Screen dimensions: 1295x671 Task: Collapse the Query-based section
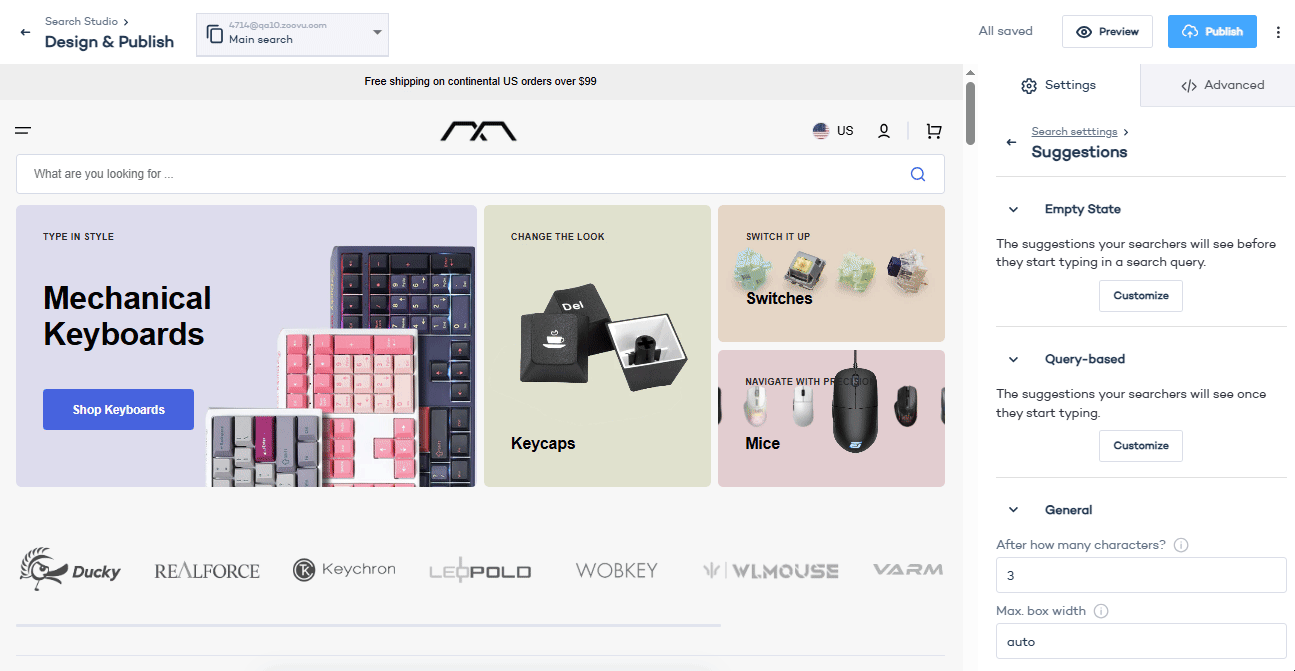click(1013, 358)
